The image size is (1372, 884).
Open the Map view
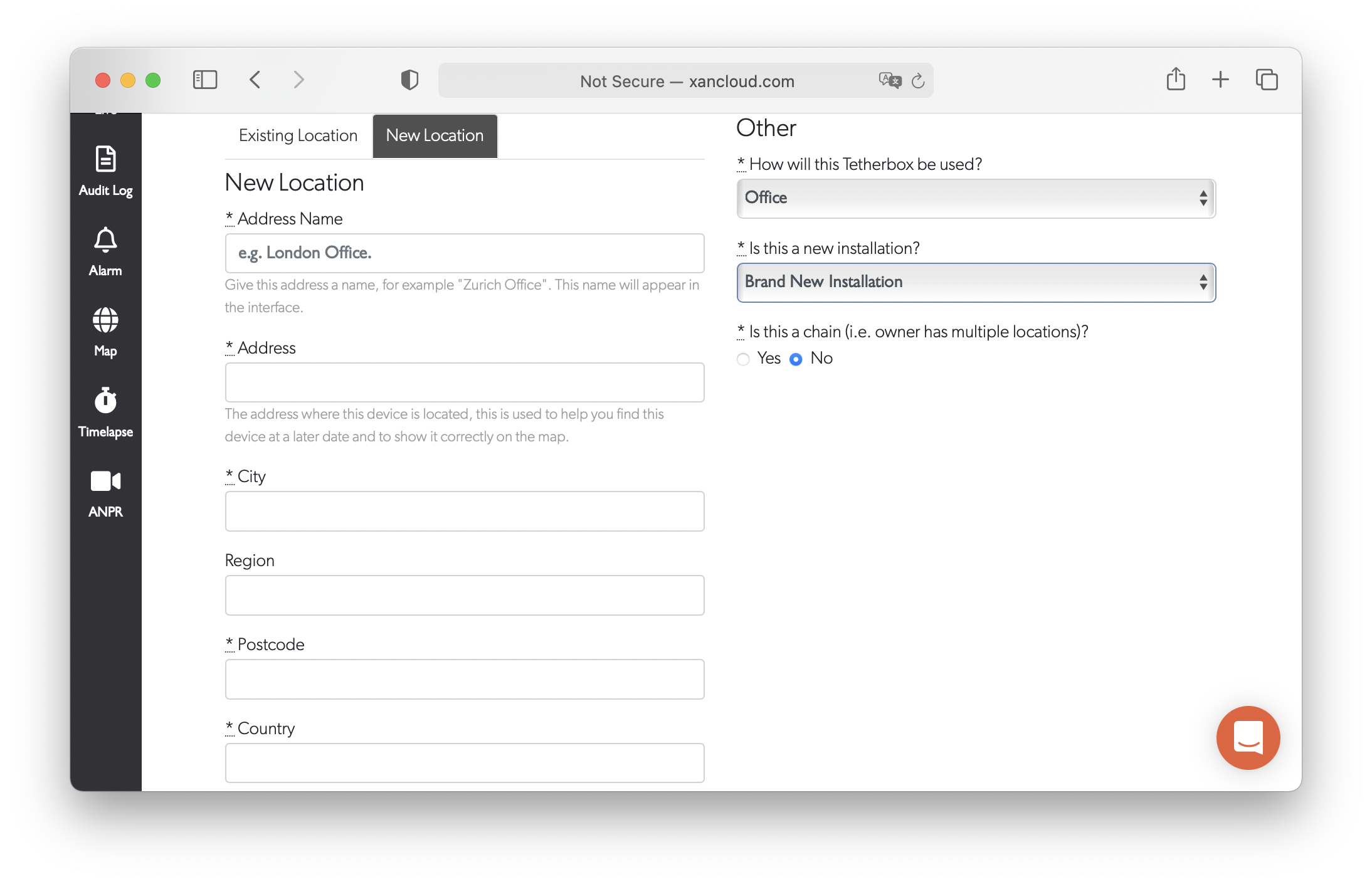click(105, 331)
